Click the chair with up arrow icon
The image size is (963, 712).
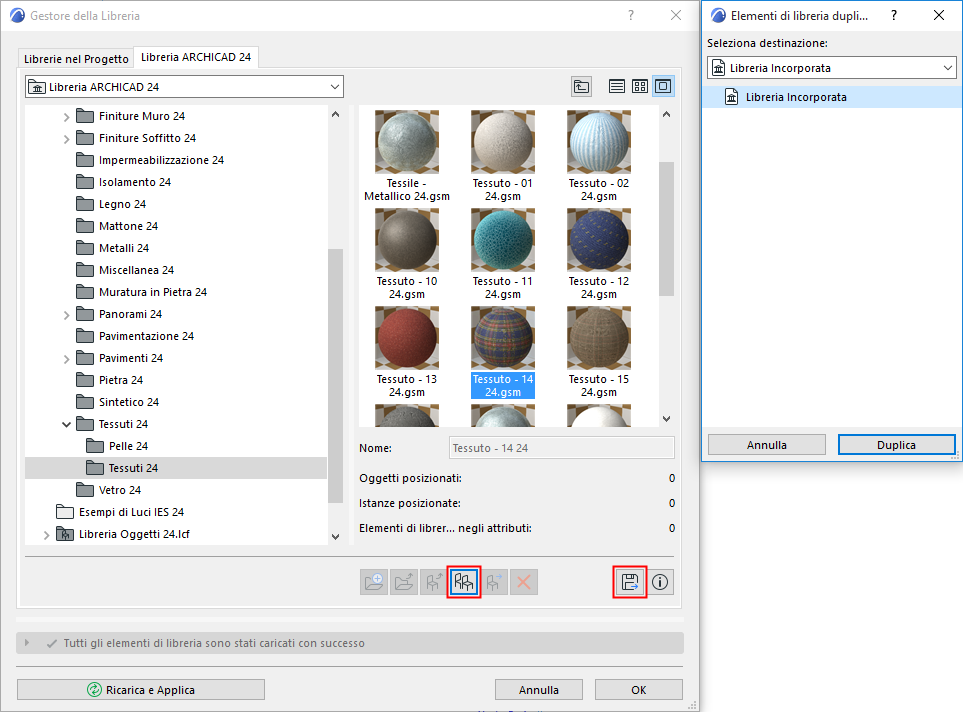(434, 582)
